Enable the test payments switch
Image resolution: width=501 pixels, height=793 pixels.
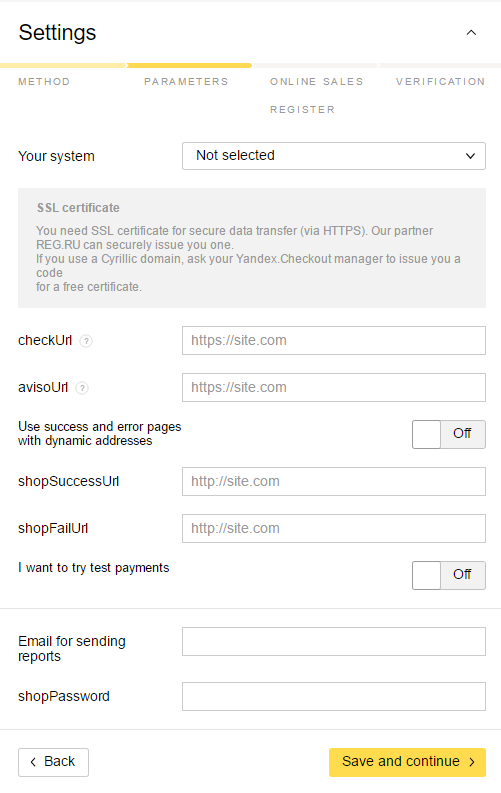[449, 576]
